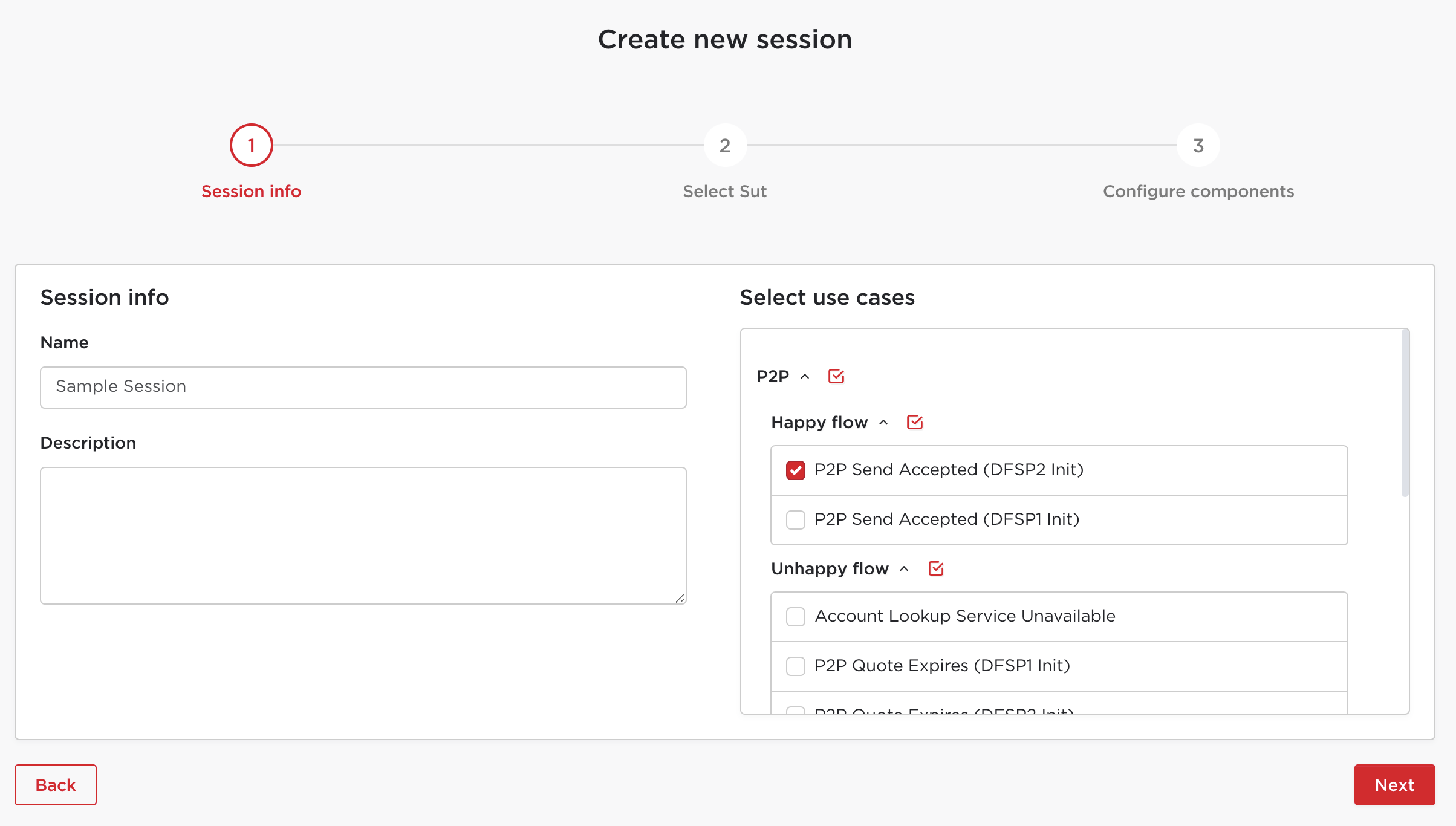Click the 'Select Sut' step label
Image resolution: width=1456 pixels, height=826 pixels.
coord(725,191)
